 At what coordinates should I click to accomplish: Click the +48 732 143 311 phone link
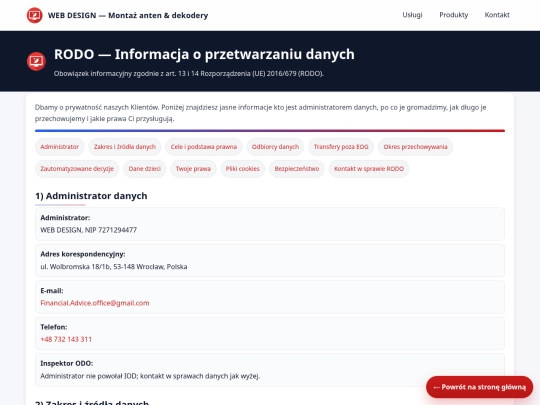pos(66,339)
